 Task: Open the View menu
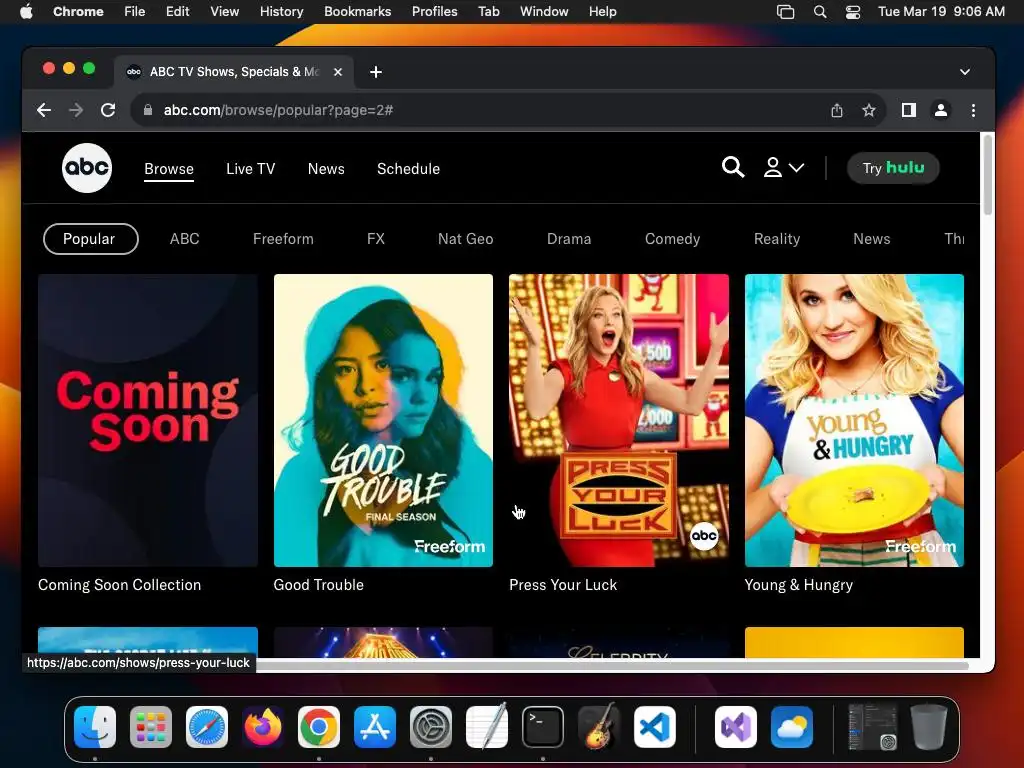(x=225, y=11)
